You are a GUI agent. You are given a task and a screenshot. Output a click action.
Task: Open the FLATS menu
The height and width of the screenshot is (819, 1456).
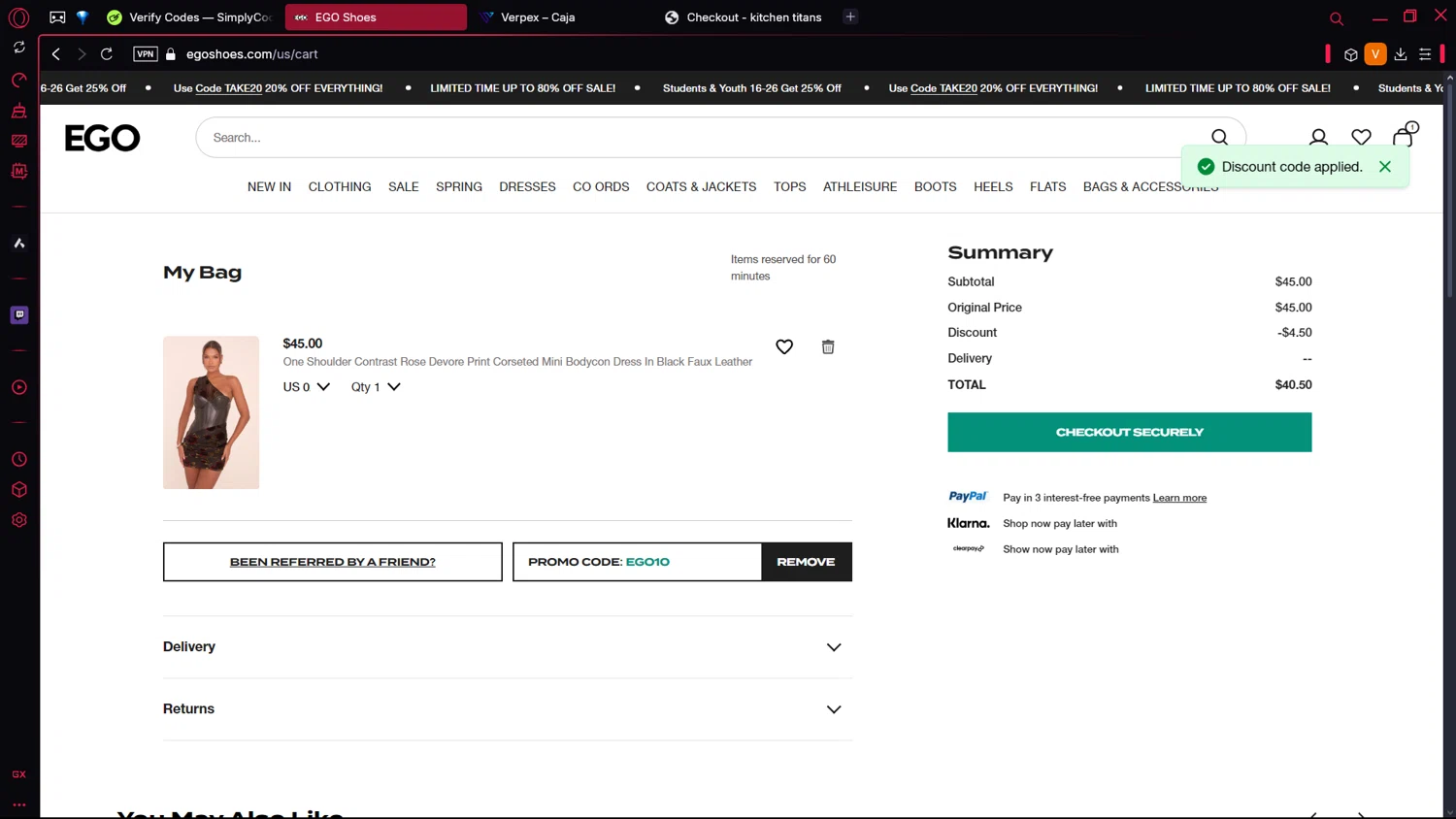pyautogui.click(x=1048, y=187)
